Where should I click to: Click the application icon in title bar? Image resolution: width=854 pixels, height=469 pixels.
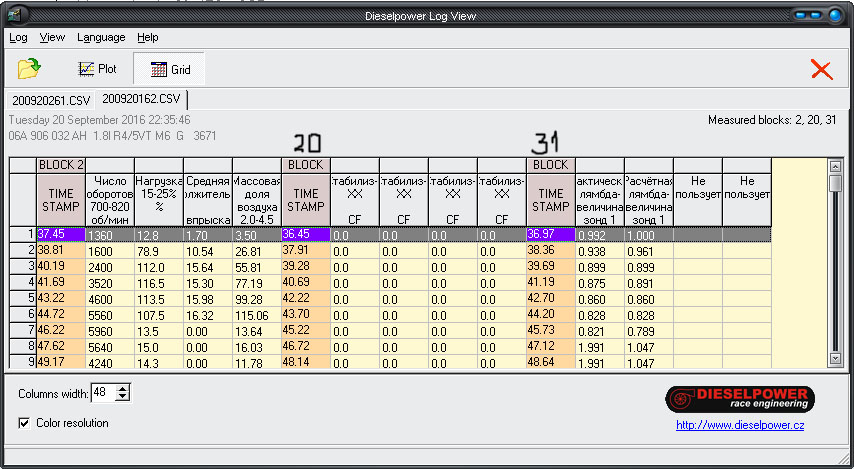coord(15,14)
